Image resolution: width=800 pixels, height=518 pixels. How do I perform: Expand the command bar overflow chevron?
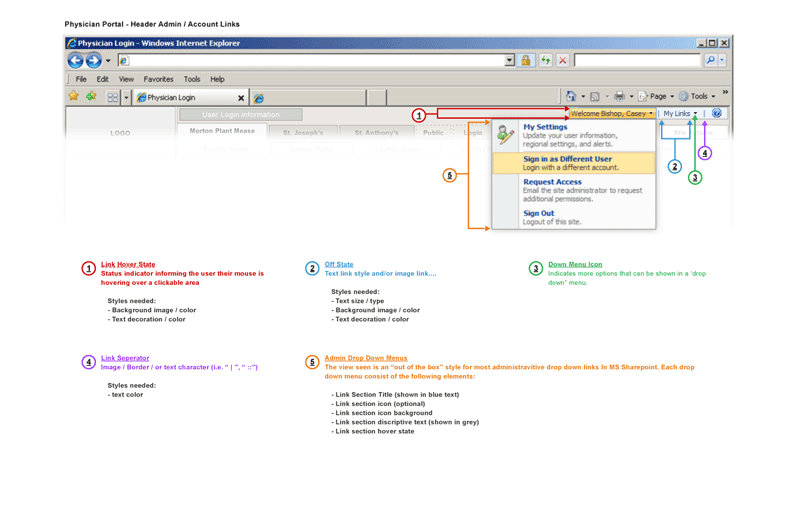point(725,92)
